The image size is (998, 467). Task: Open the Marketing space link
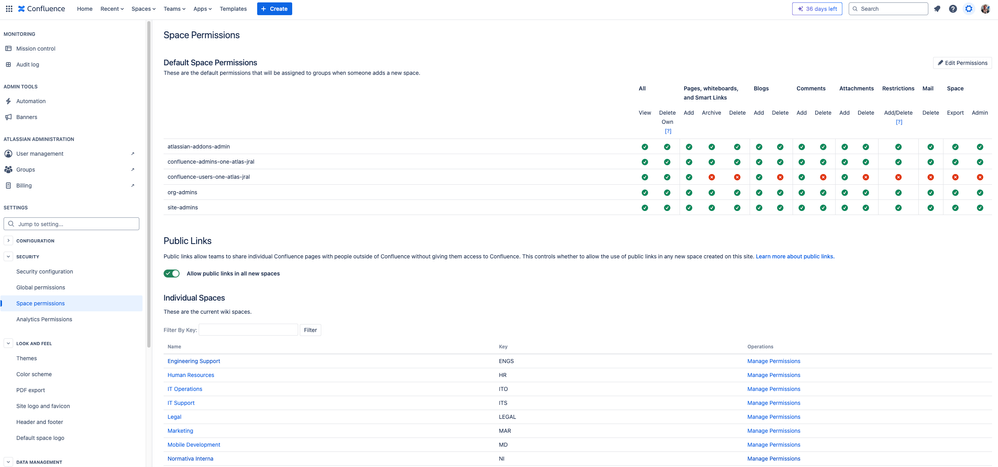(x=180, y=431)
